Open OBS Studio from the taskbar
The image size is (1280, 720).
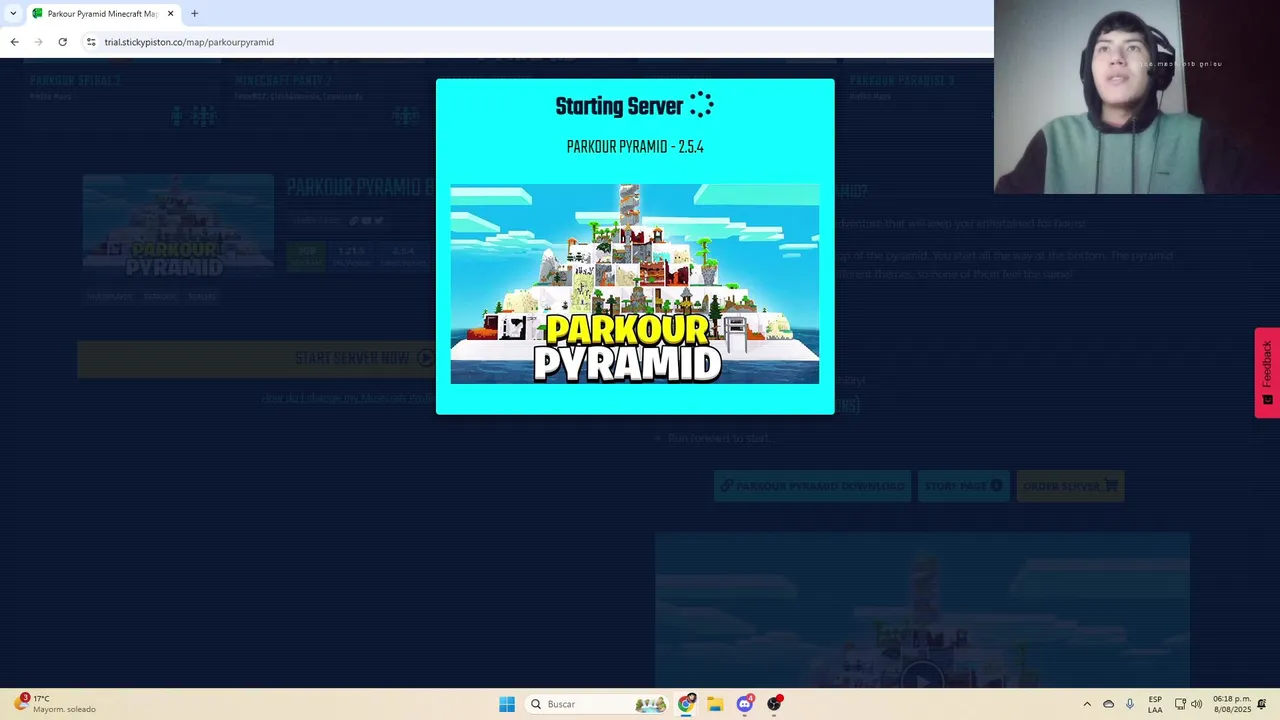coord(774,704)
